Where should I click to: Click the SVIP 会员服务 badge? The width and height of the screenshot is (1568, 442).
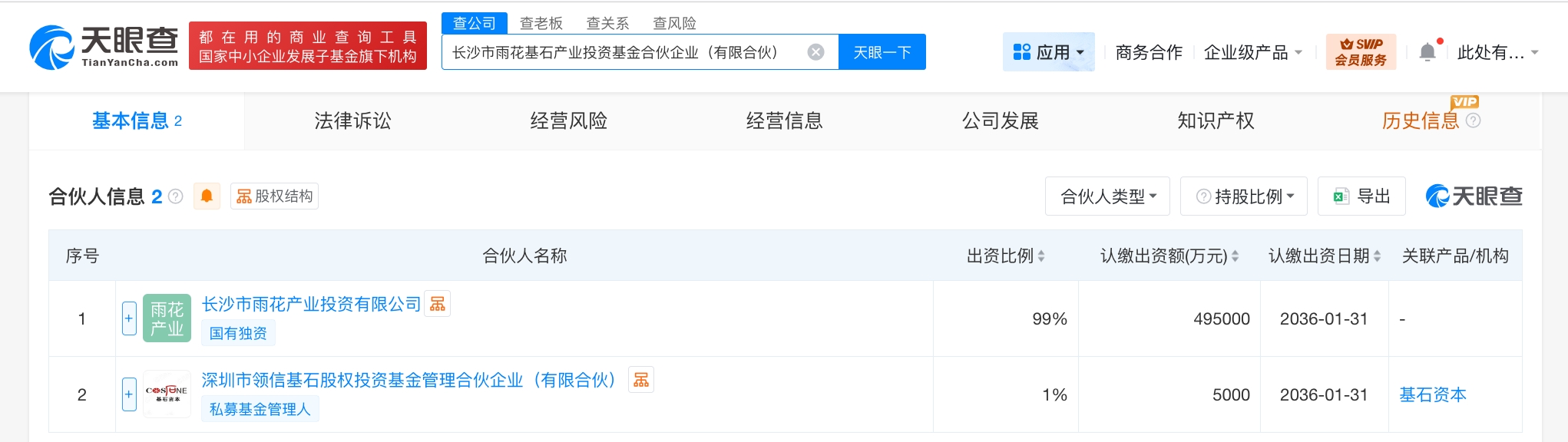[x=1361, y=52]
